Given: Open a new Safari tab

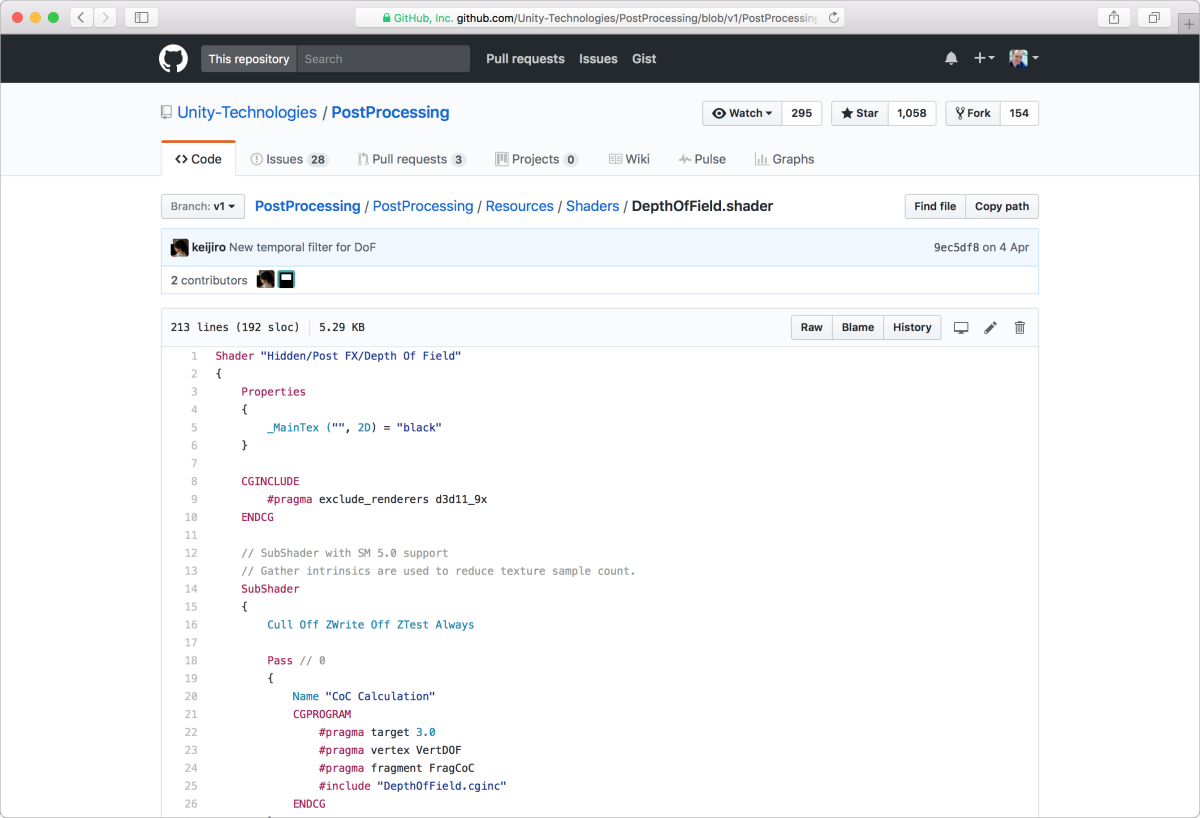Looking at the screenshot, I should 1188,24.
